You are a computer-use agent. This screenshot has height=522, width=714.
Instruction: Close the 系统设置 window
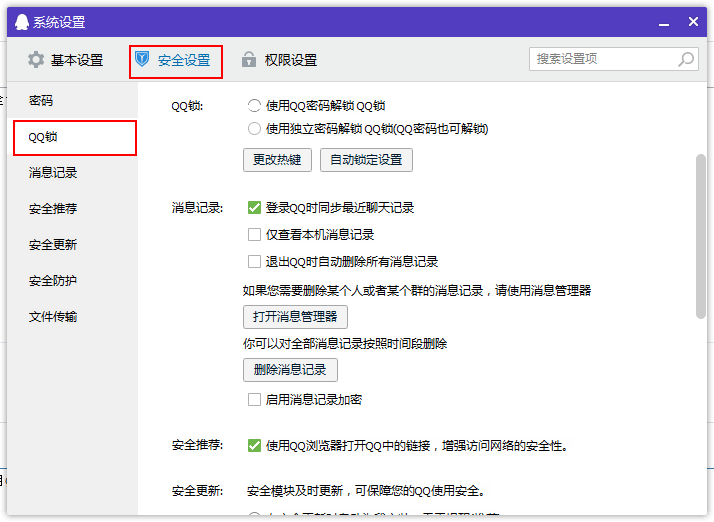coord(693,21)
